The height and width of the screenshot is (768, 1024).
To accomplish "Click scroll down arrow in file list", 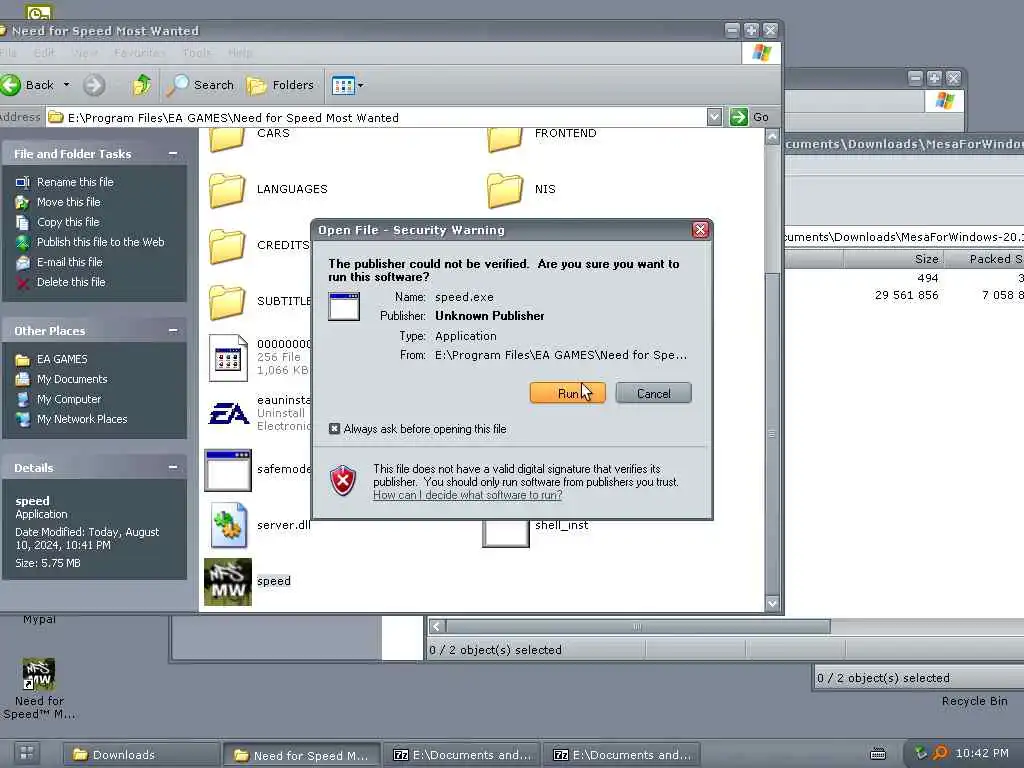I will pyautogui.click(x=772, y=603).
